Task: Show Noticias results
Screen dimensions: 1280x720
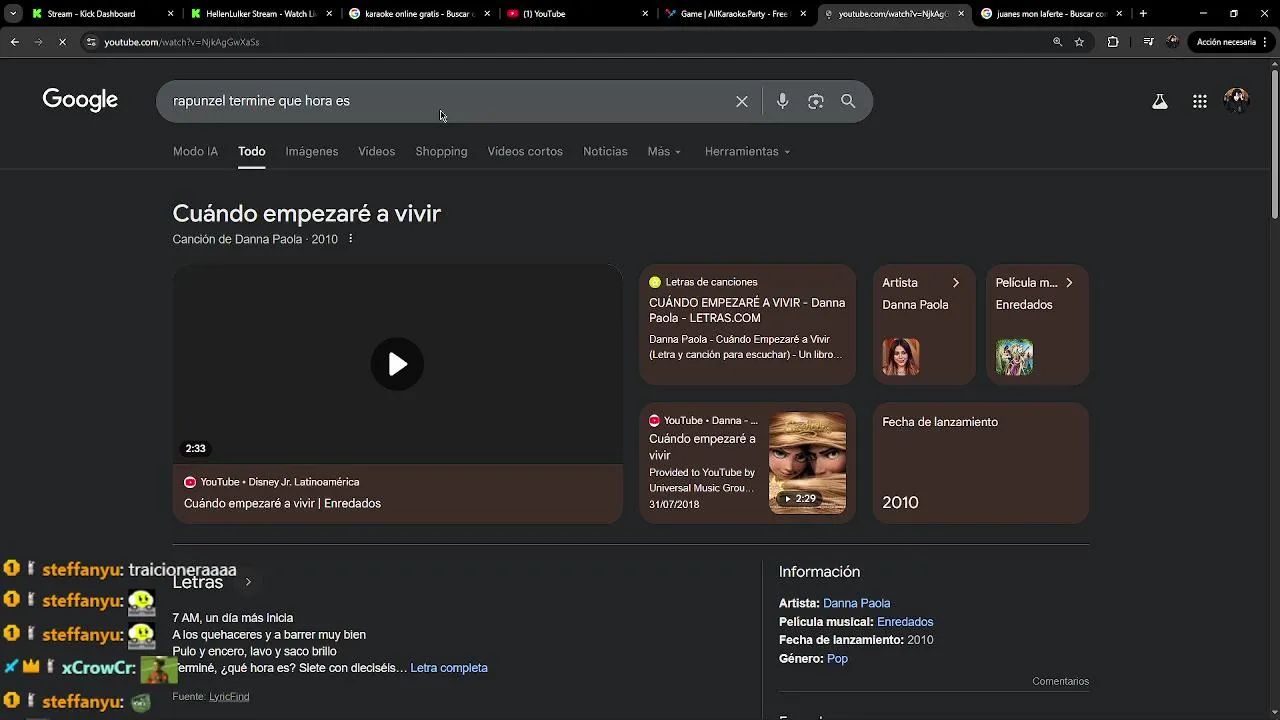Action: (605, 151)
